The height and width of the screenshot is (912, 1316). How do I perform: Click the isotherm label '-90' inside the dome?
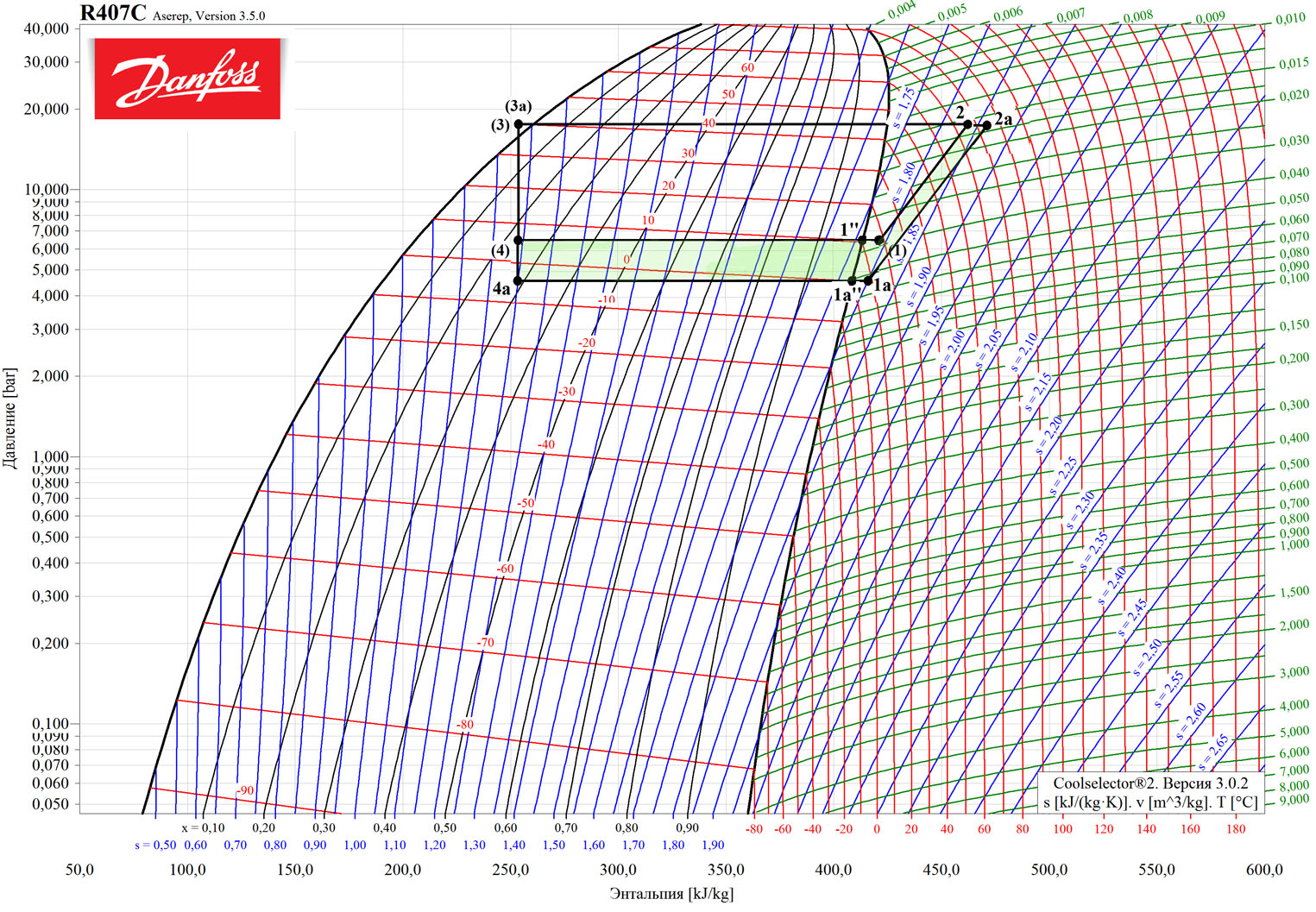[x=245, y=790]
